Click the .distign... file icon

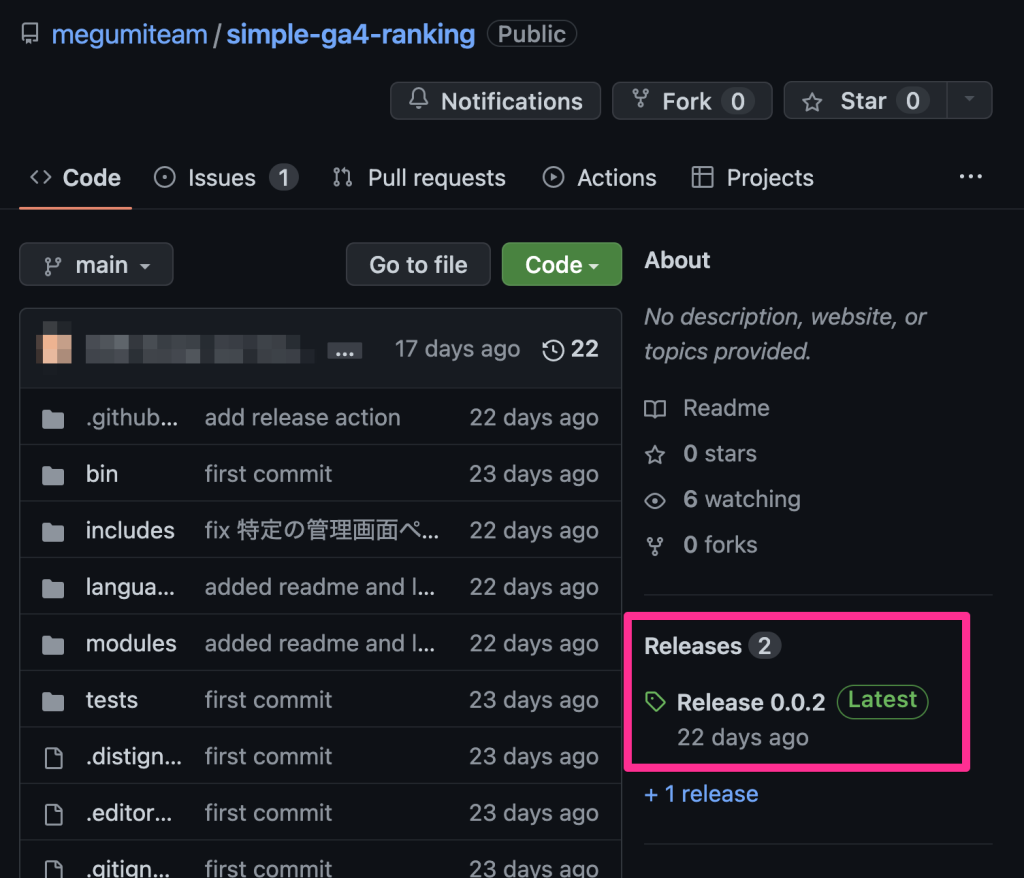click(x=54, y=758)
